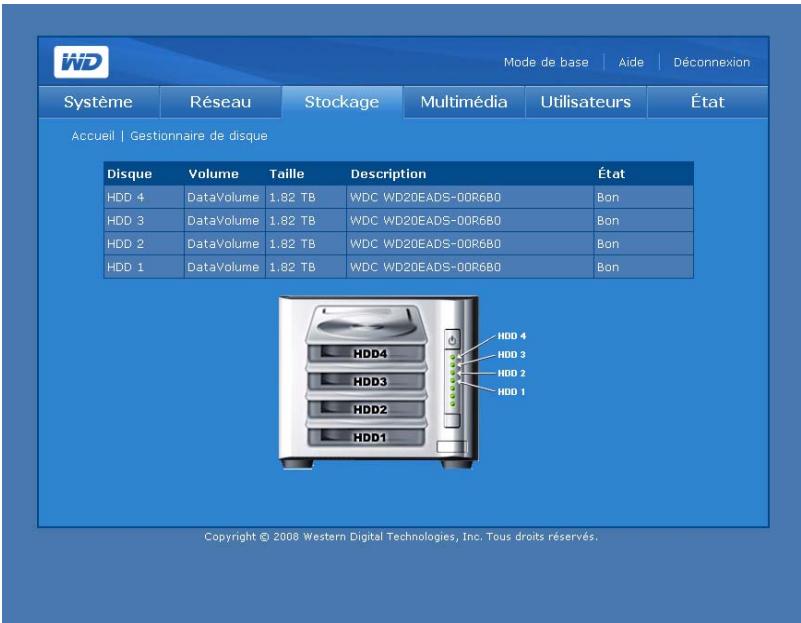Click Bon status in HDD 4 row
This screenshot has width=801, height=623.
[608, 197]
